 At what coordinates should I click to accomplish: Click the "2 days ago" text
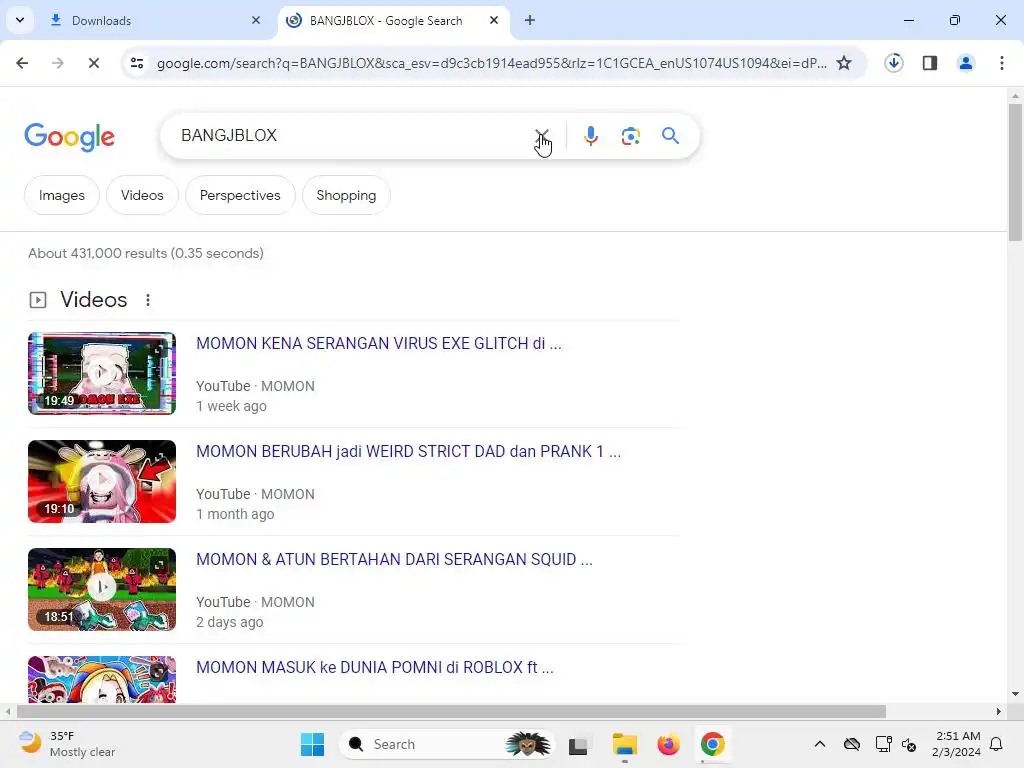tap(229, 622)
